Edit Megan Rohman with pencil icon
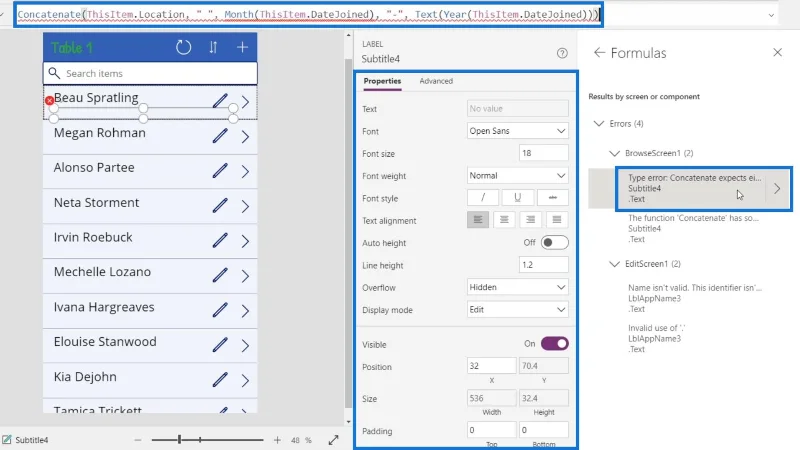This screenshot has height=450, width=800. click(x=220, y=136)
